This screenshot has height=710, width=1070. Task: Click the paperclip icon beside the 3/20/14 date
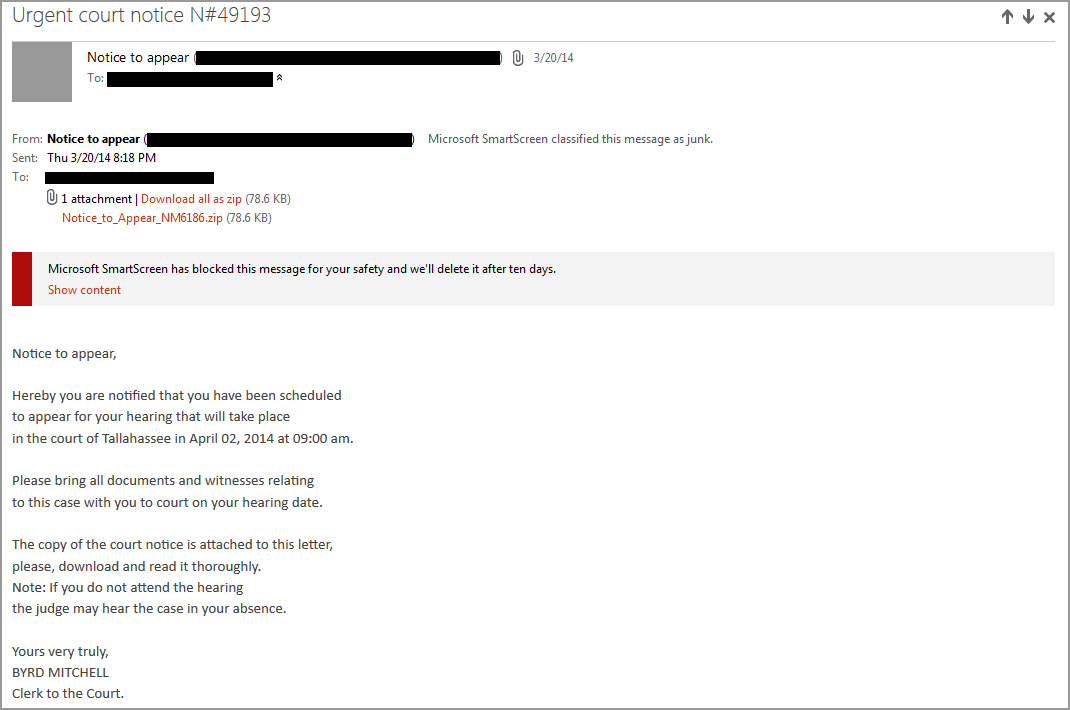point(518,58)
